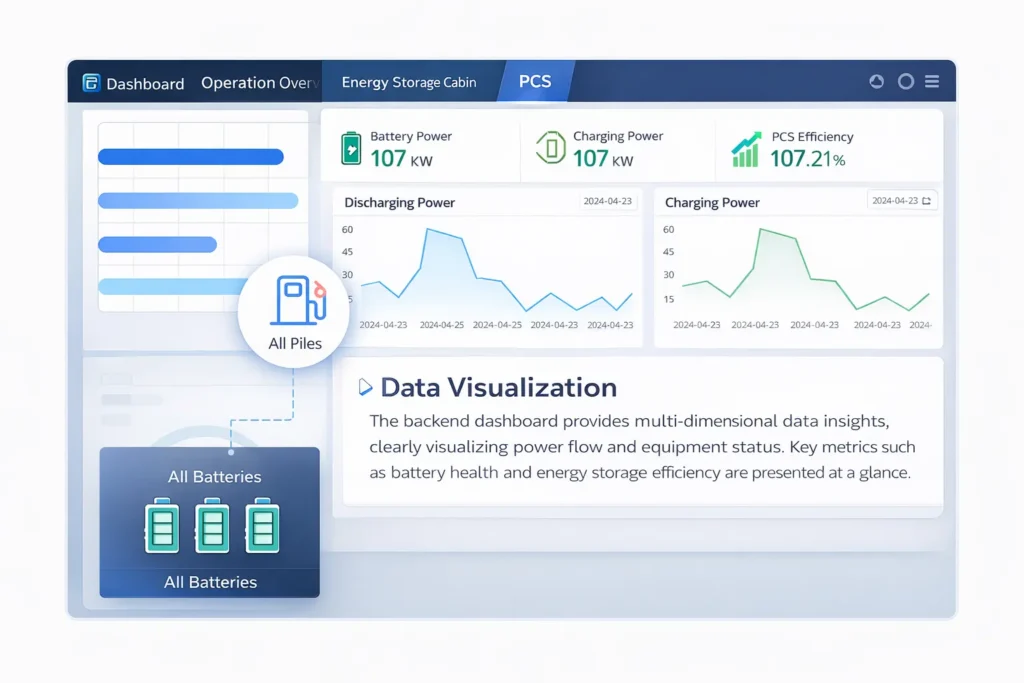The width and height of the screenshot is (1024, 683).
Task: Click the Data Visualization triangle arrow
Action: (x=365, y=387)
